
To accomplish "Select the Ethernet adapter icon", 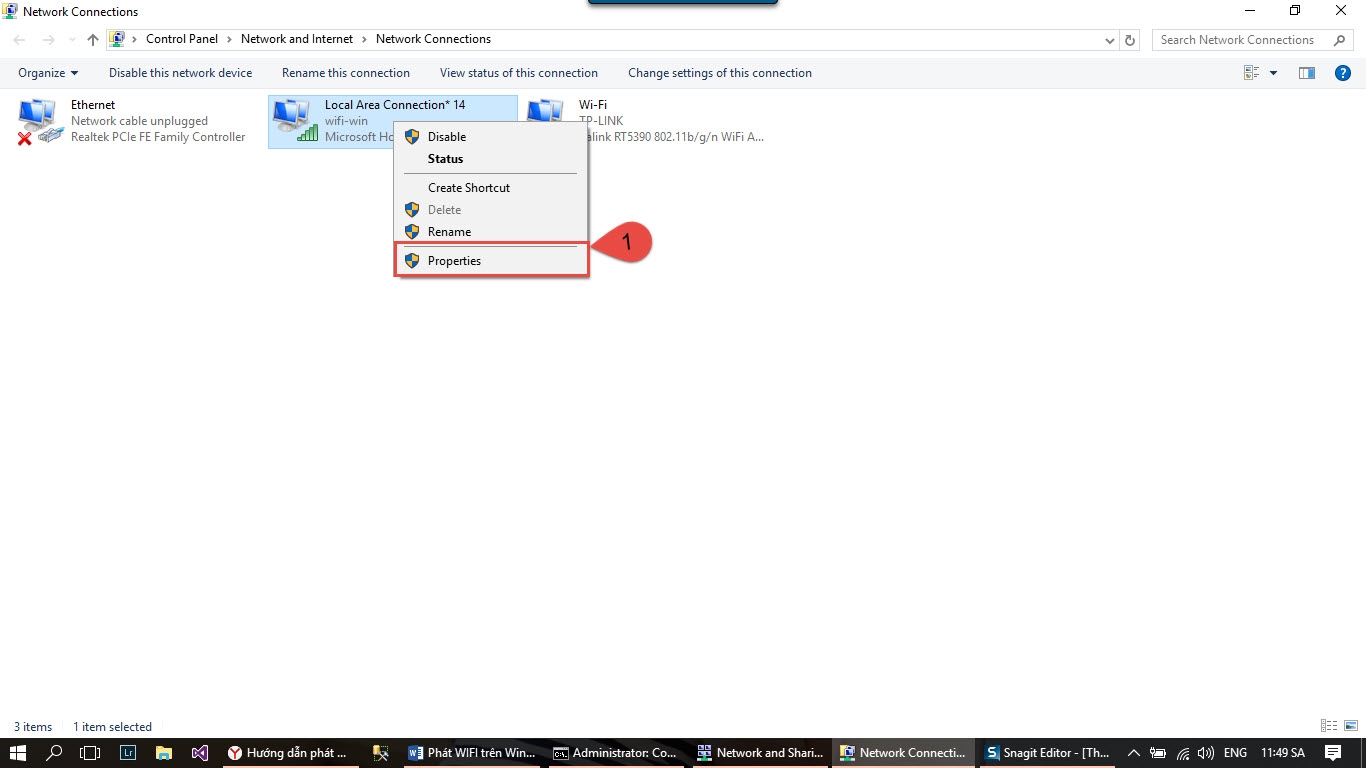I will point(40,122).
